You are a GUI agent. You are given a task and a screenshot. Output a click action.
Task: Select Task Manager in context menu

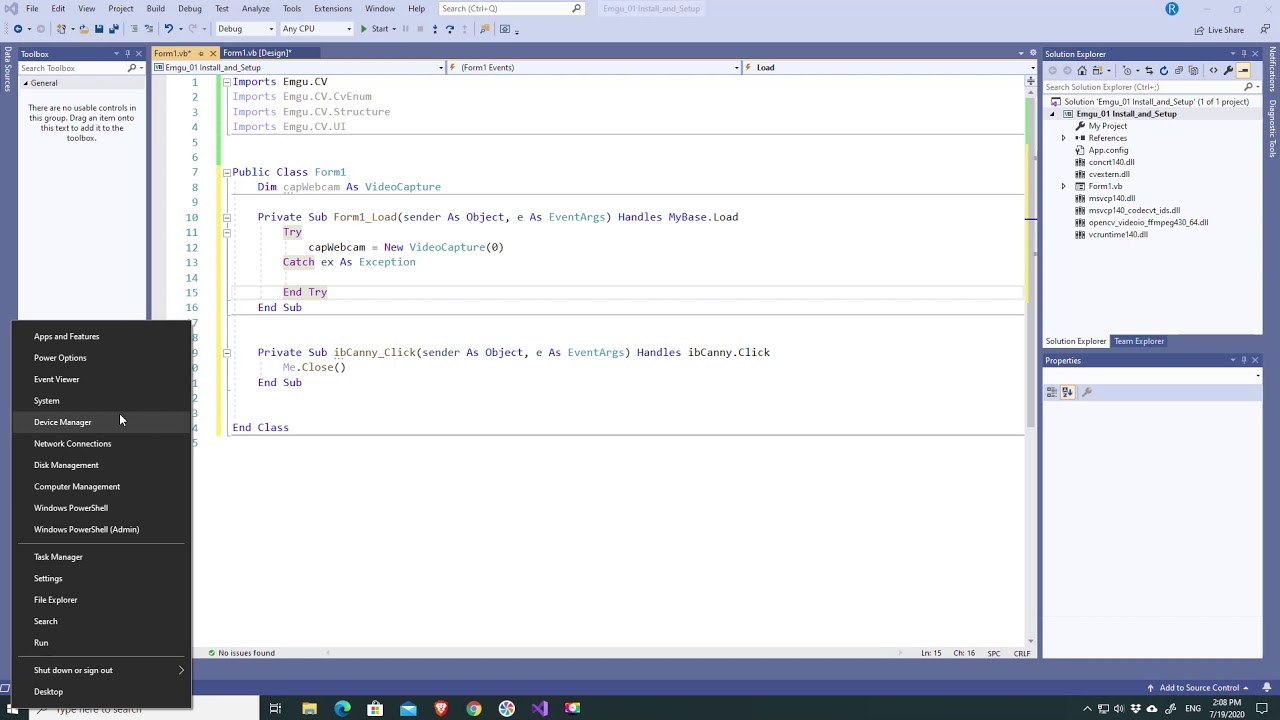[102, 557]
